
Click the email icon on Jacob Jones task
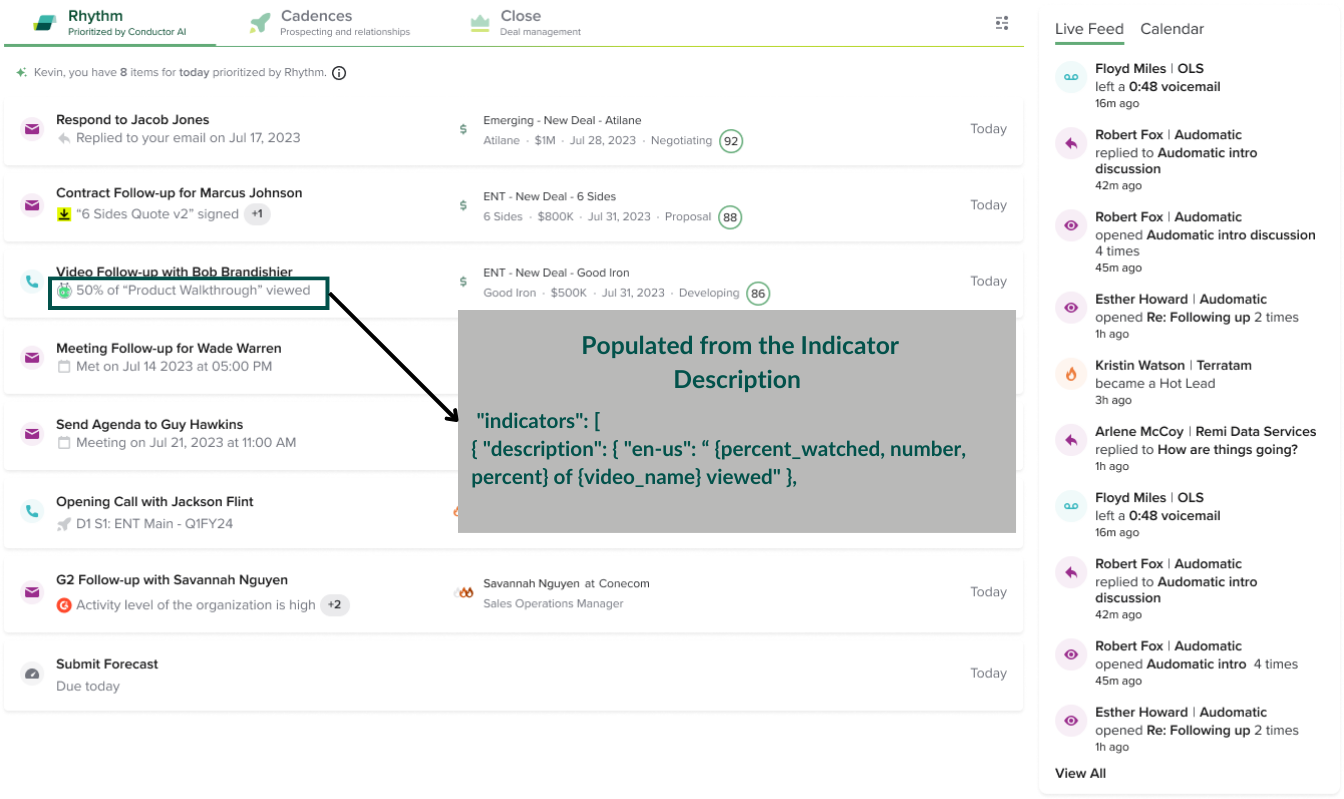pos(32,128)
